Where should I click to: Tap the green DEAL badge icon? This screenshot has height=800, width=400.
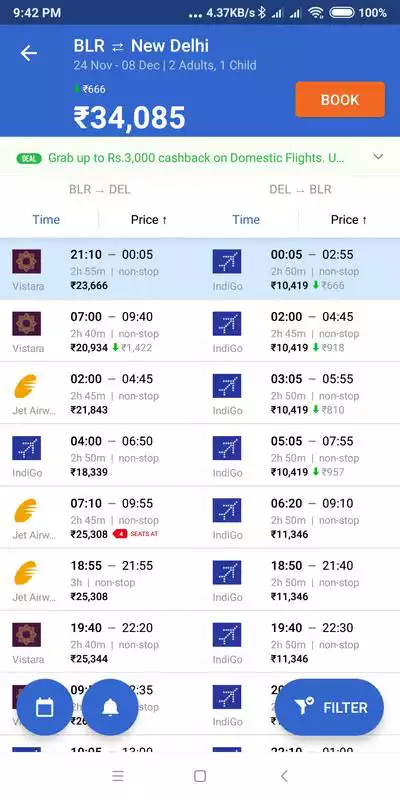29,158
